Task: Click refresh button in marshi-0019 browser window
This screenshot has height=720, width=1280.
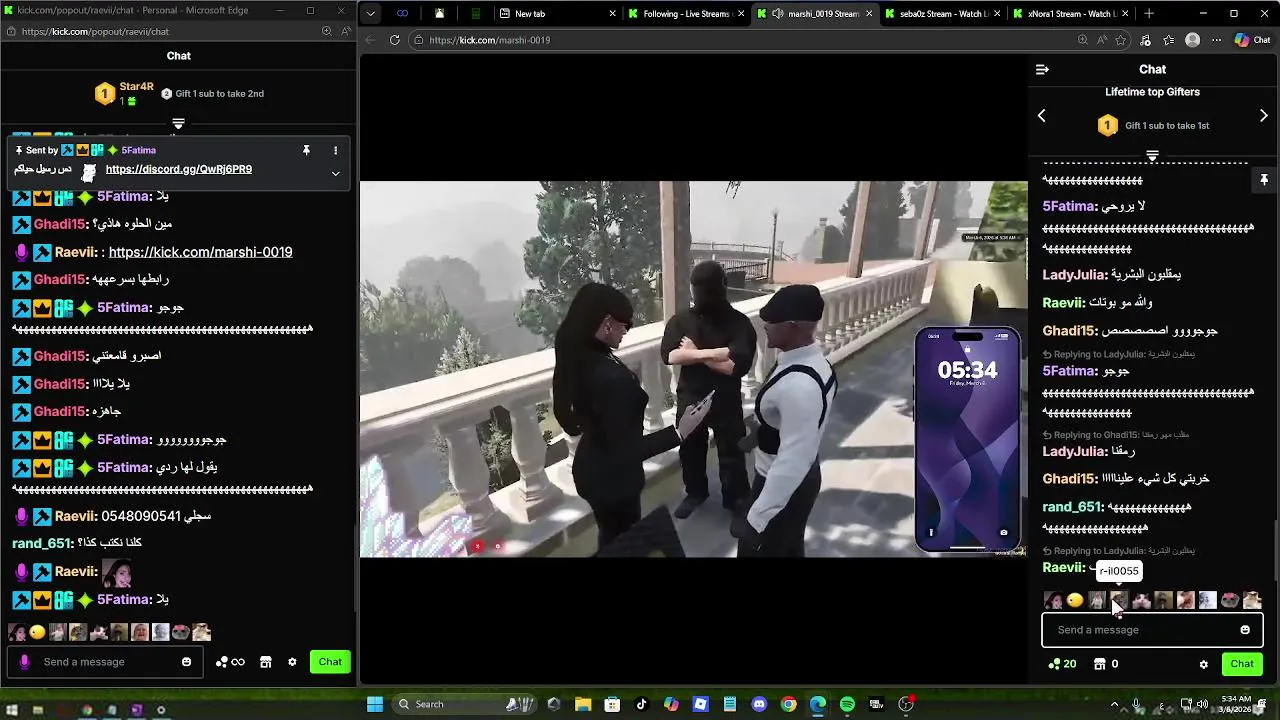Action: tap(395, 40)
